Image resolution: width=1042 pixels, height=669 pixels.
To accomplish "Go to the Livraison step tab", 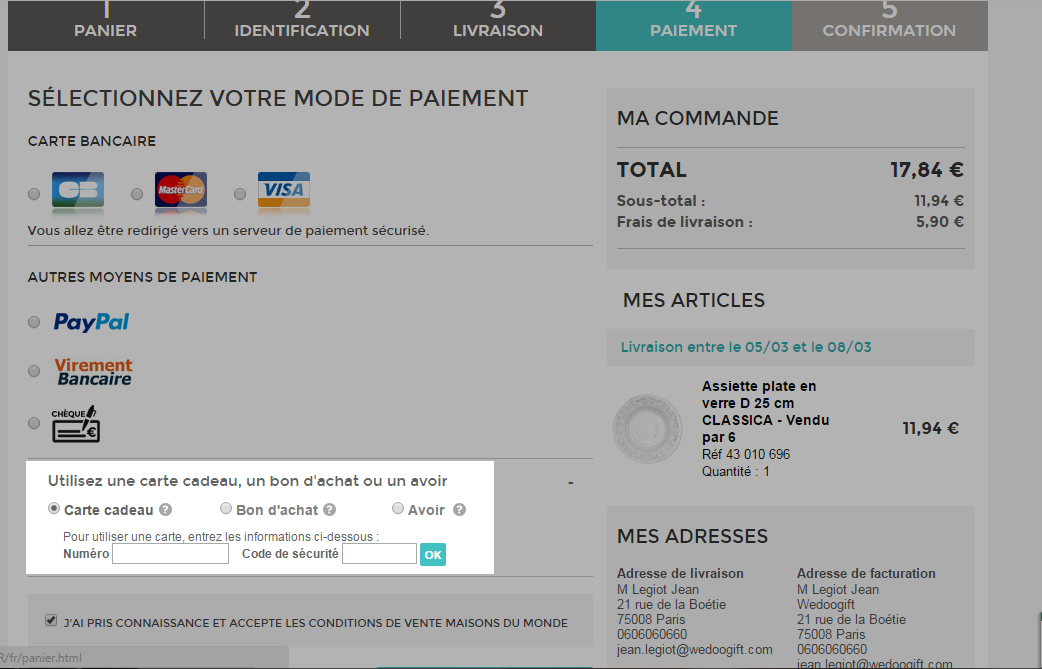I will [498, 25].
